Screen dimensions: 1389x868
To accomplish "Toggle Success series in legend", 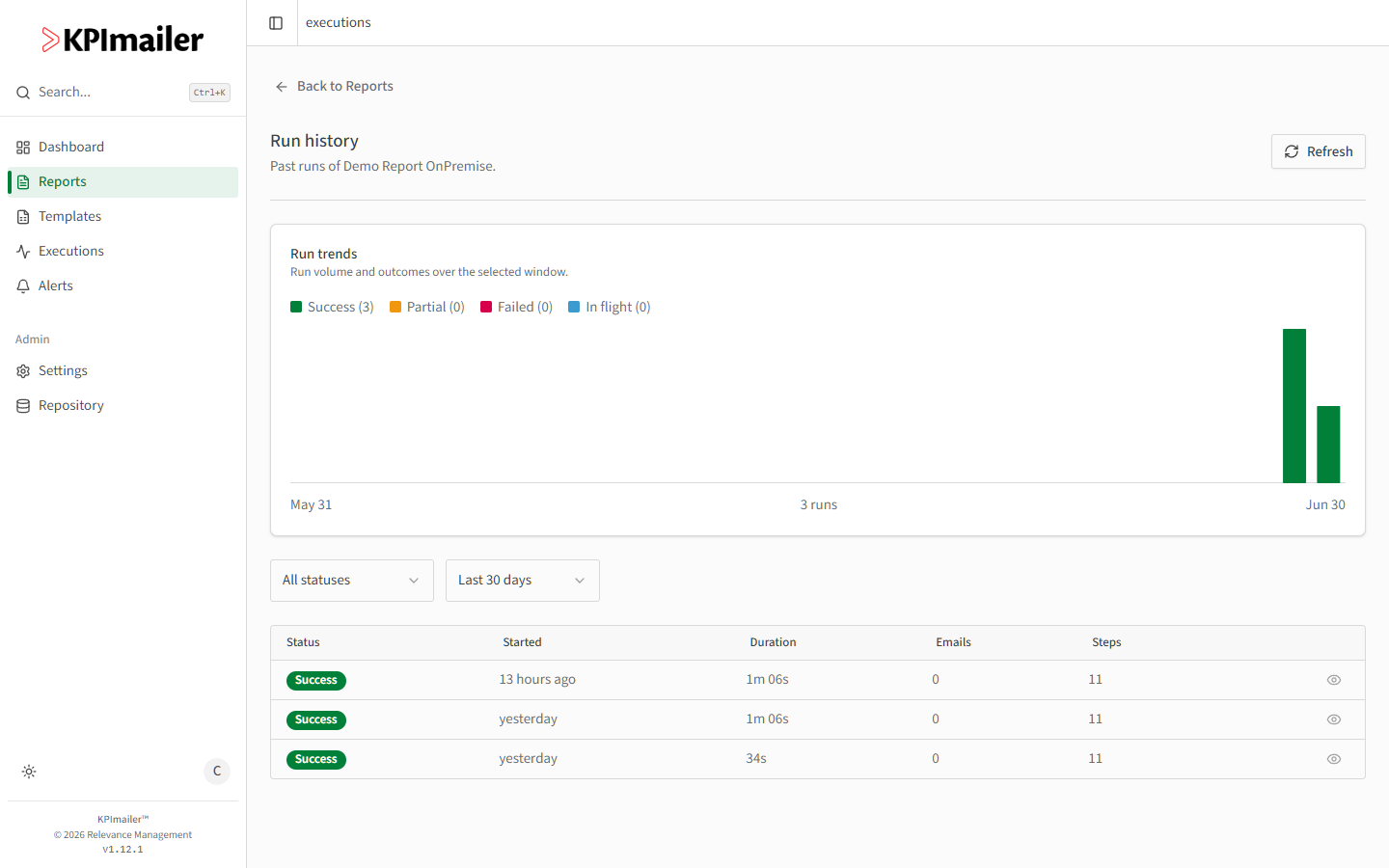I will 332,307.
